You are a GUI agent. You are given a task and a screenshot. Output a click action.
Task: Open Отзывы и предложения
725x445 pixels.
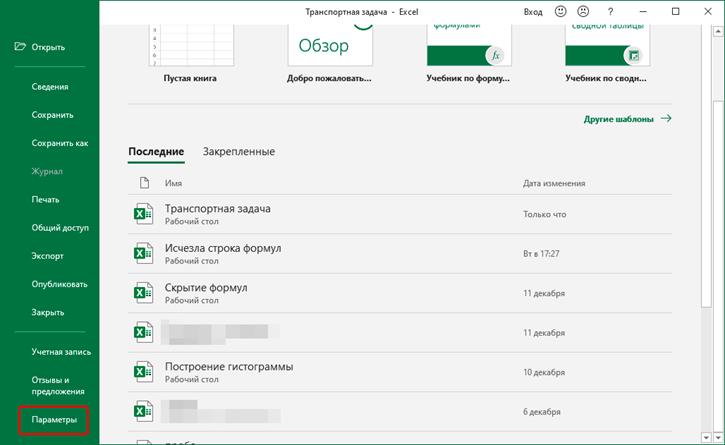pyautogui.click(x=58, y=385)
